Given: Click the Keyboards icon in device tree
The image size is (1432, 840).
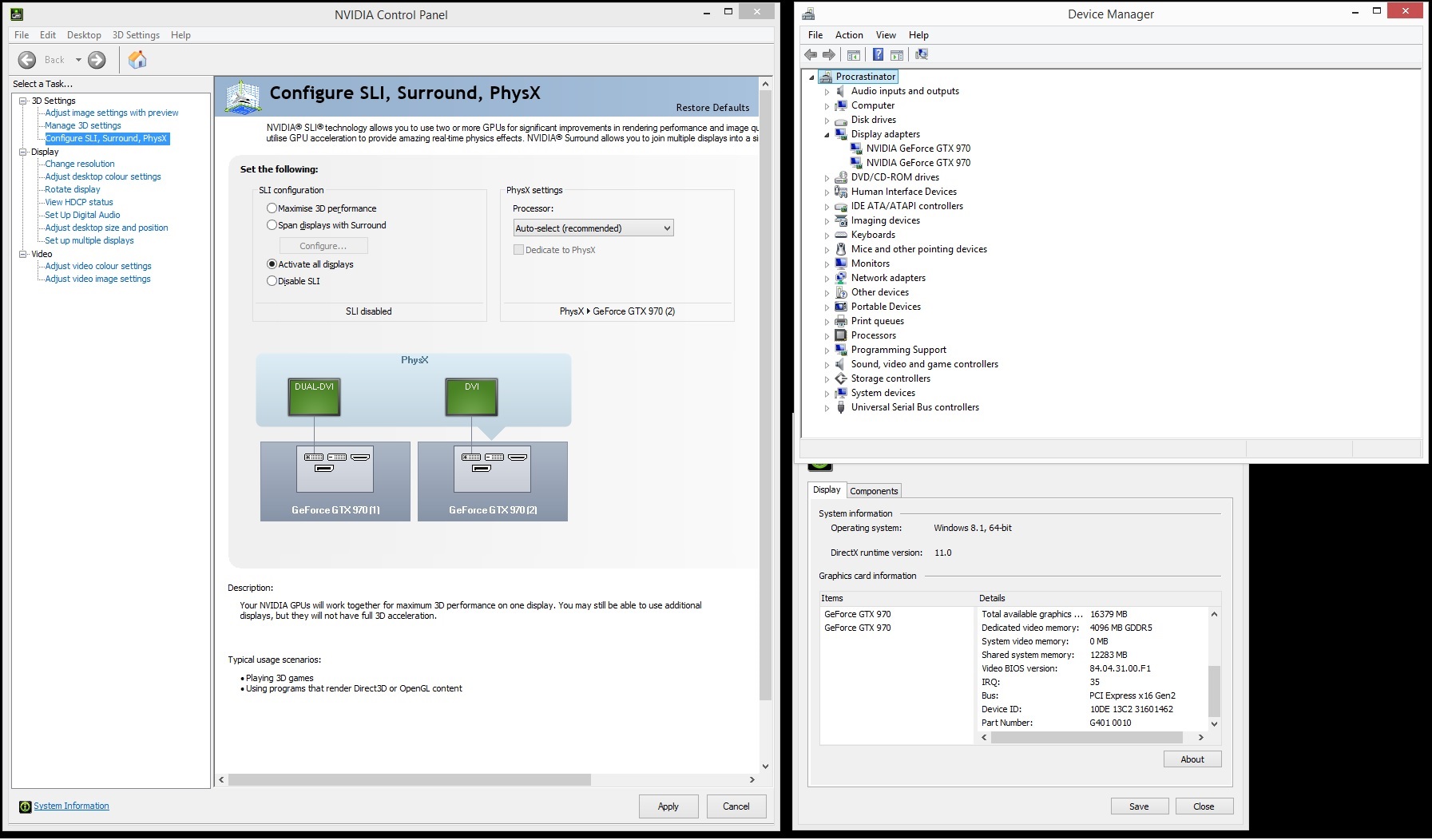Looking at the screenshot, I should [x=841, y=235].
